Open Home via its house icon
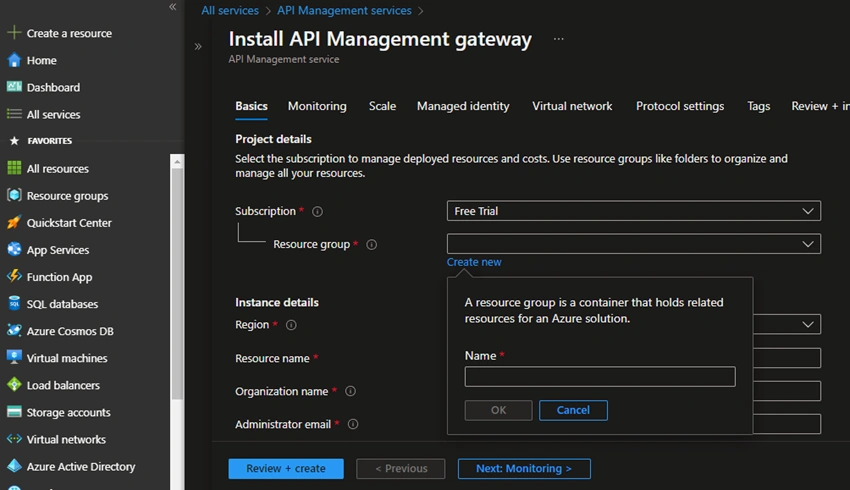850x490 pixels. pyautogui.click(x=14, y=60)
